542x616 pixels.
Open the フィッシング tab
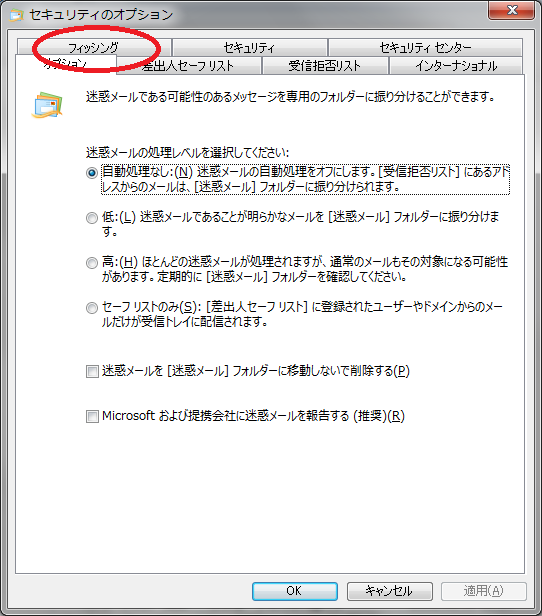93,48
